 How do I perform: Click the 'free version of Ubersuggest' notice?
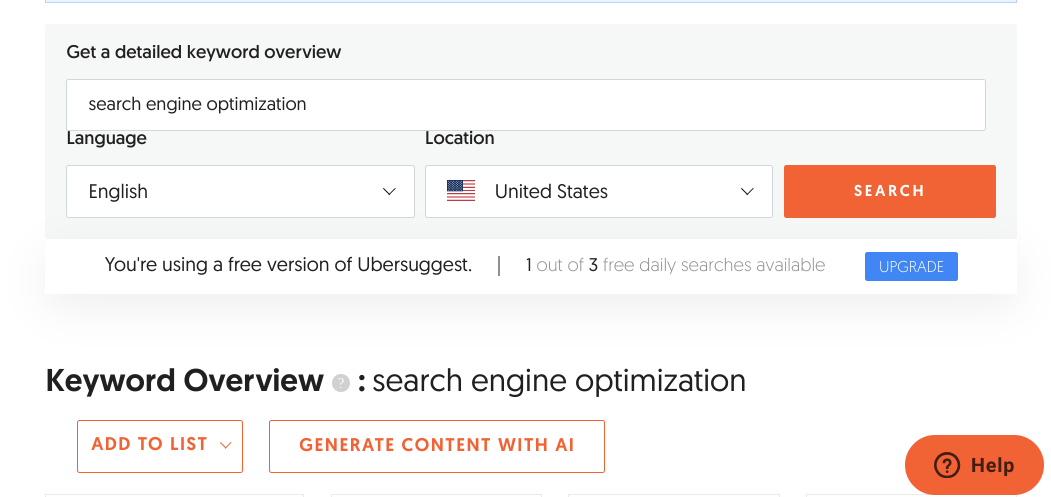pyautogui.click(x=288, y=265)
